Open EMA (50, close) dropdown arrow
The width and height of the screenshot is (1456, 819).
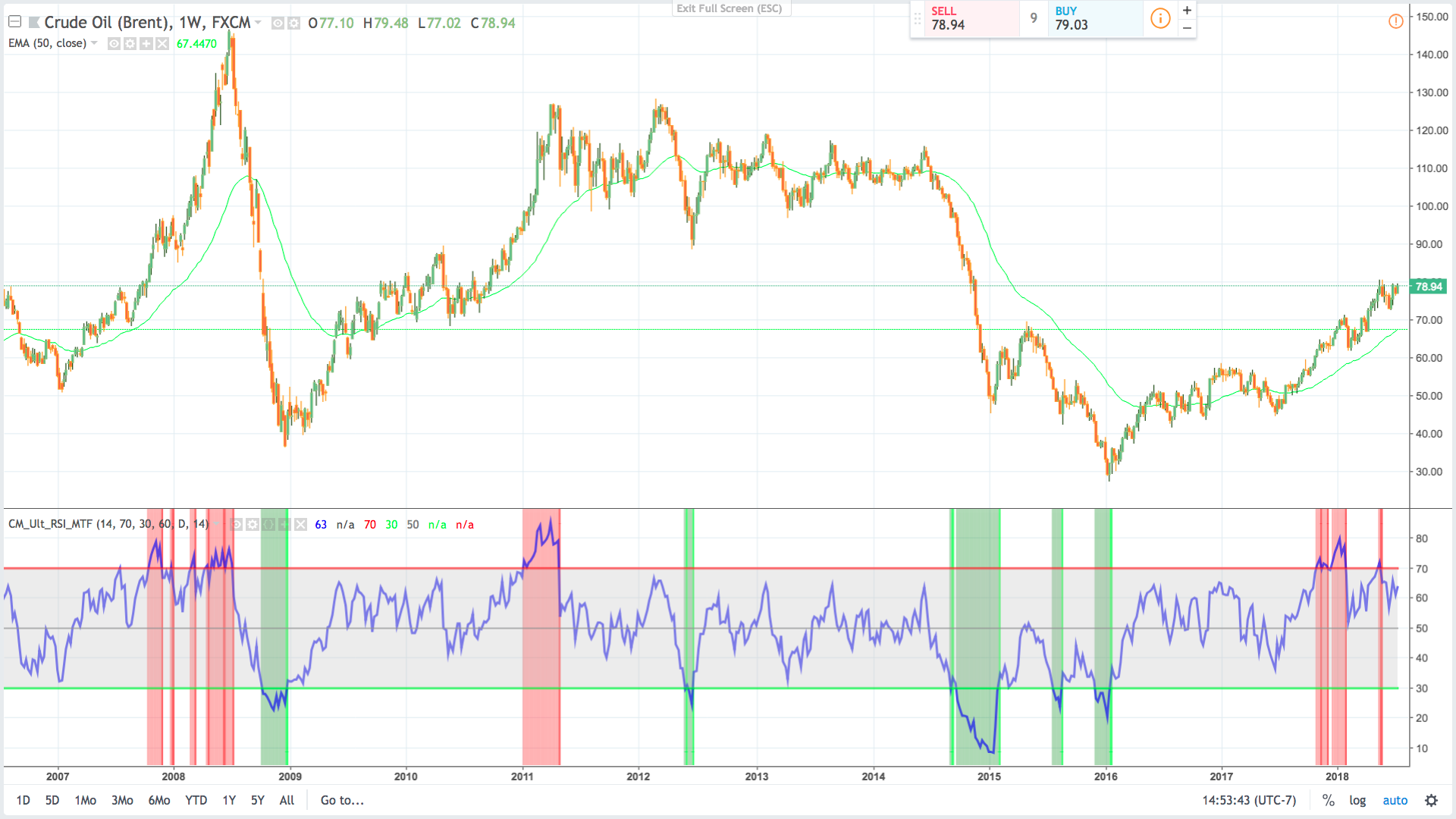click(x=94, y=43)
